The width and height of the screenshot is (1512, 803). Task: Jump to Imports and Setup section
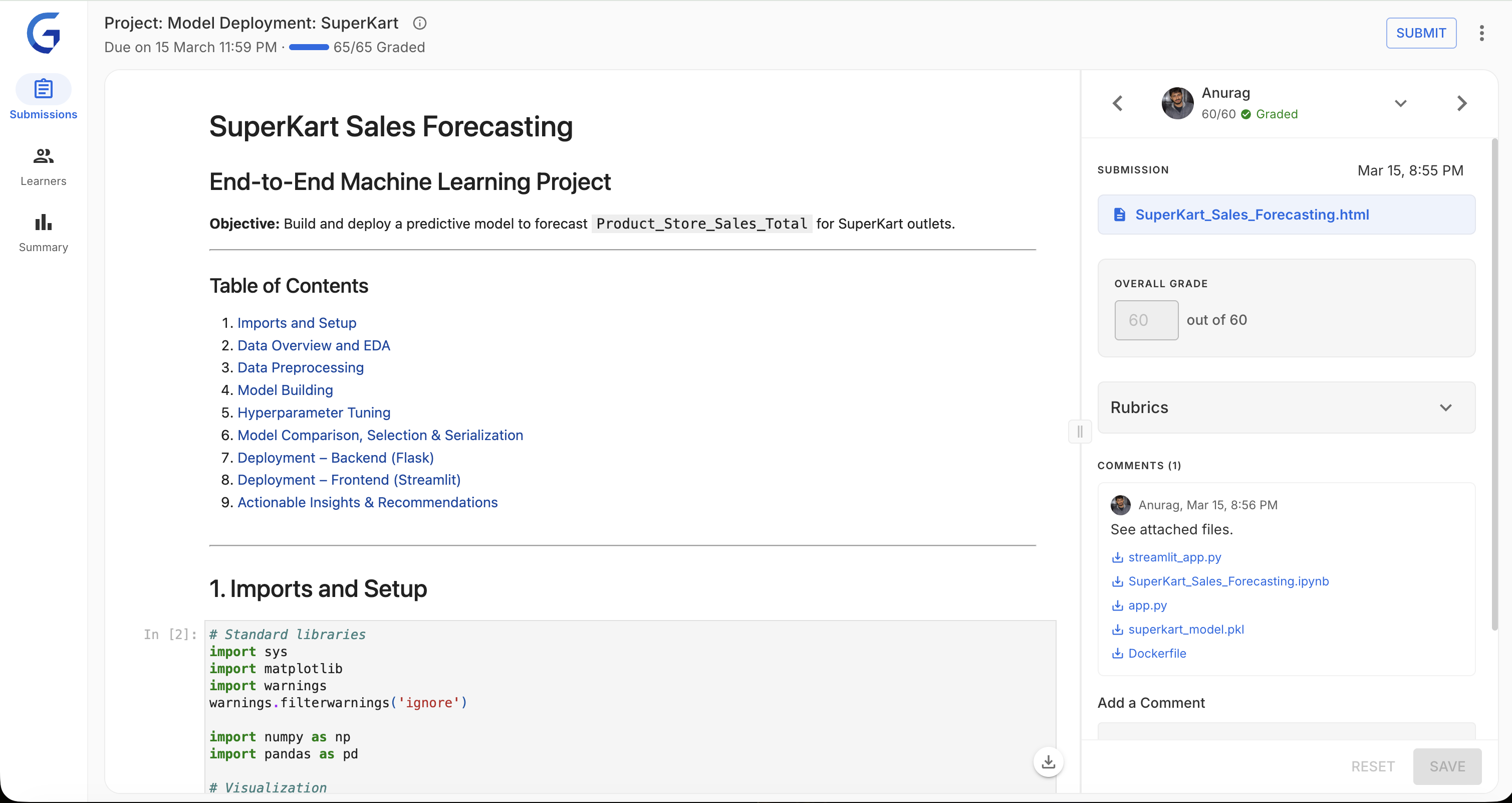[297, 322]
